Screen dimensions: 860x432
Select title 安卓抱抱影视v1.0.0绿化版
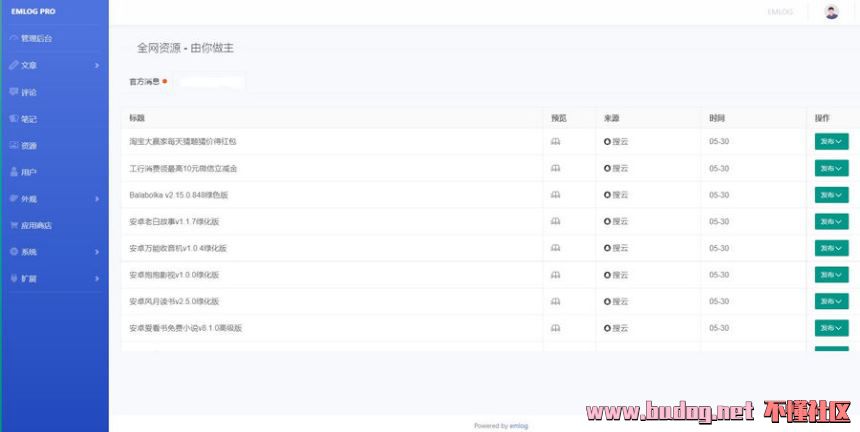(174, 275)
